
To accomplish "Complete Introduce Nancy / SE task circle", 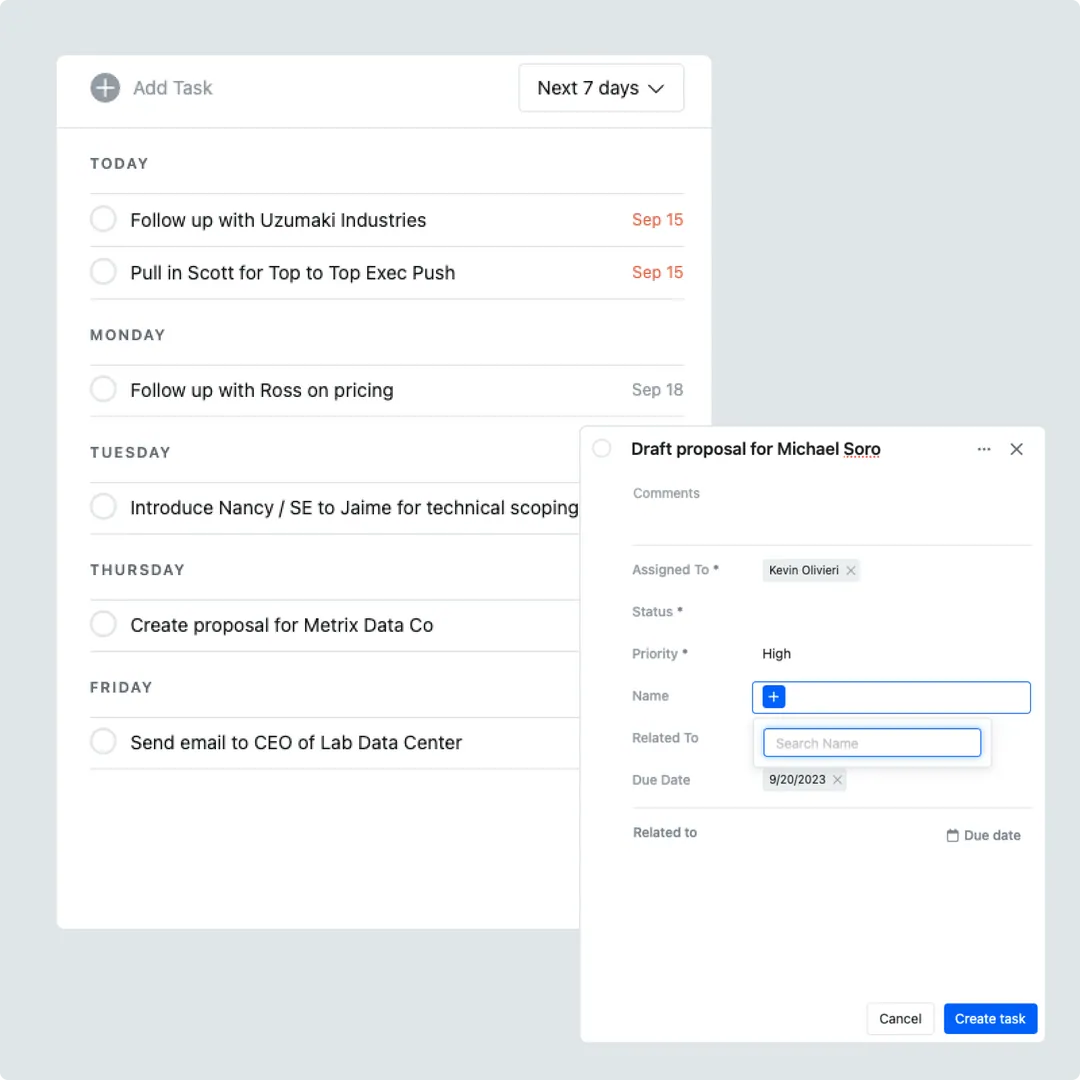I will [x=103, y=507].
